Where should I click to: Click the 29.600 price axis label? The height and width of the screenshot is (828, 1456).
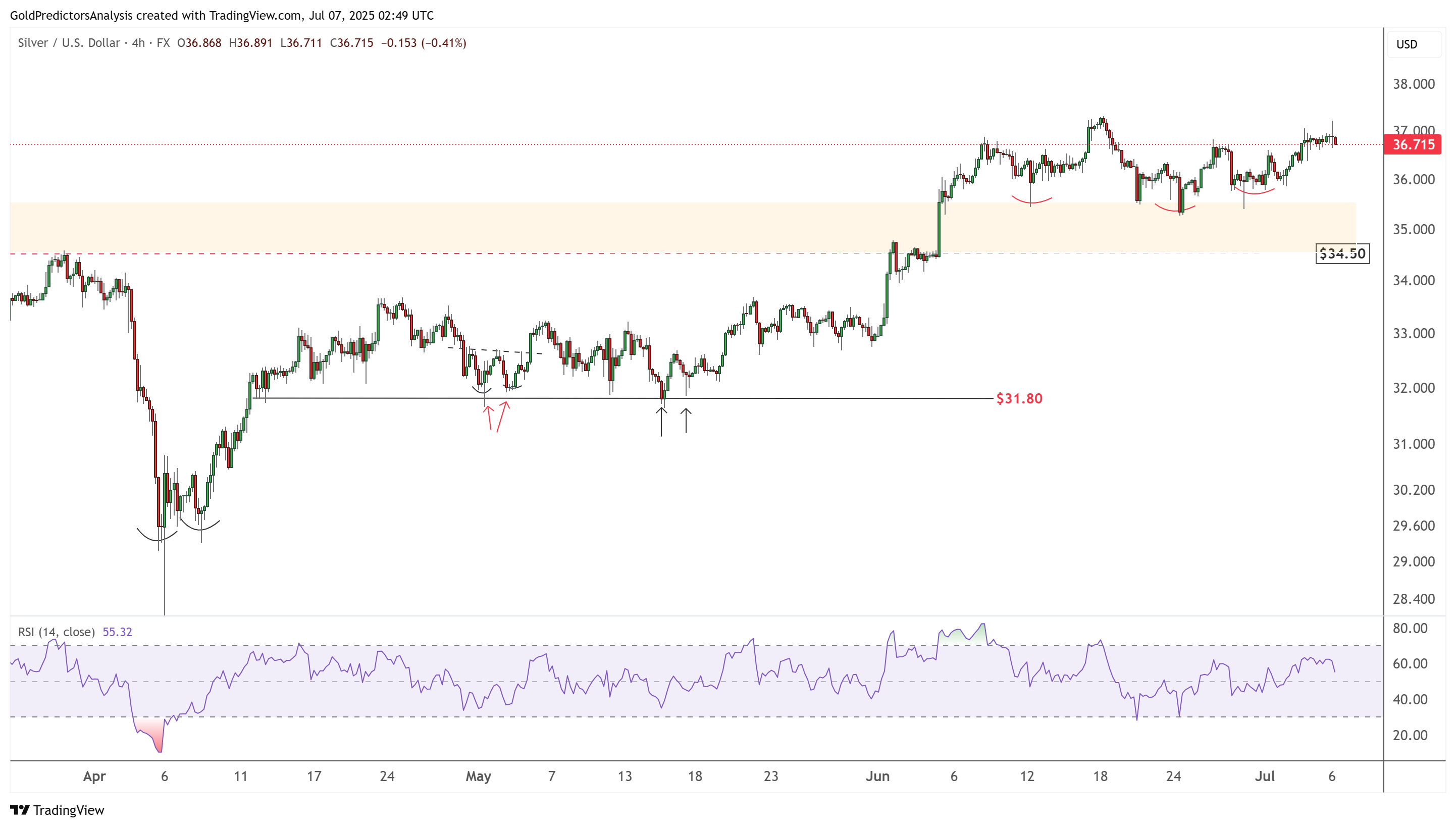[1414, 526]
